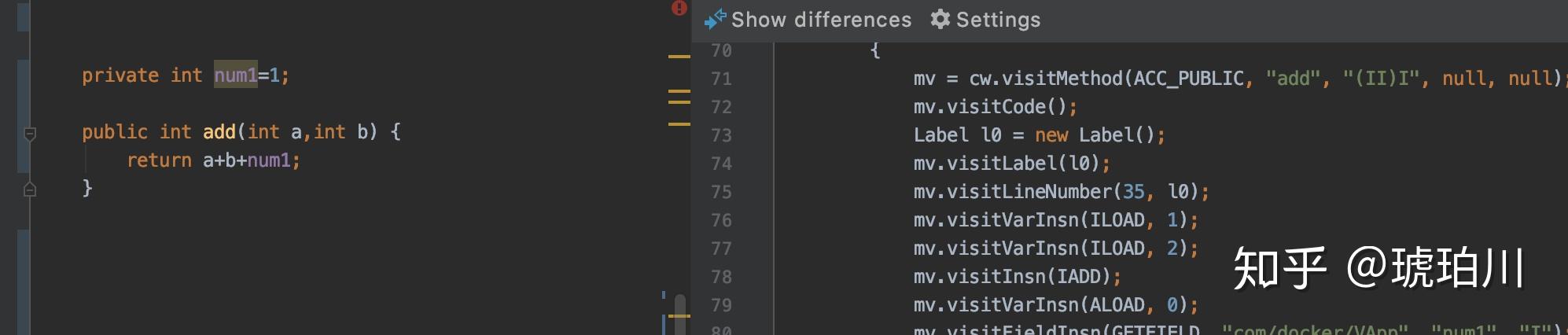This screenshot has width=1568, height=335.
Task: Click the topmost yellow warning stripe
Action: (x=679, y=57)
